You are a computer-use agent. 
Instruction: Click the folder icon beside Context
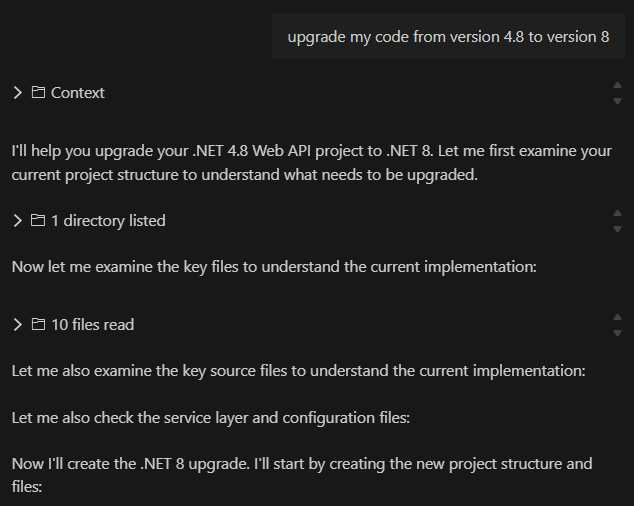coord(38,92)
